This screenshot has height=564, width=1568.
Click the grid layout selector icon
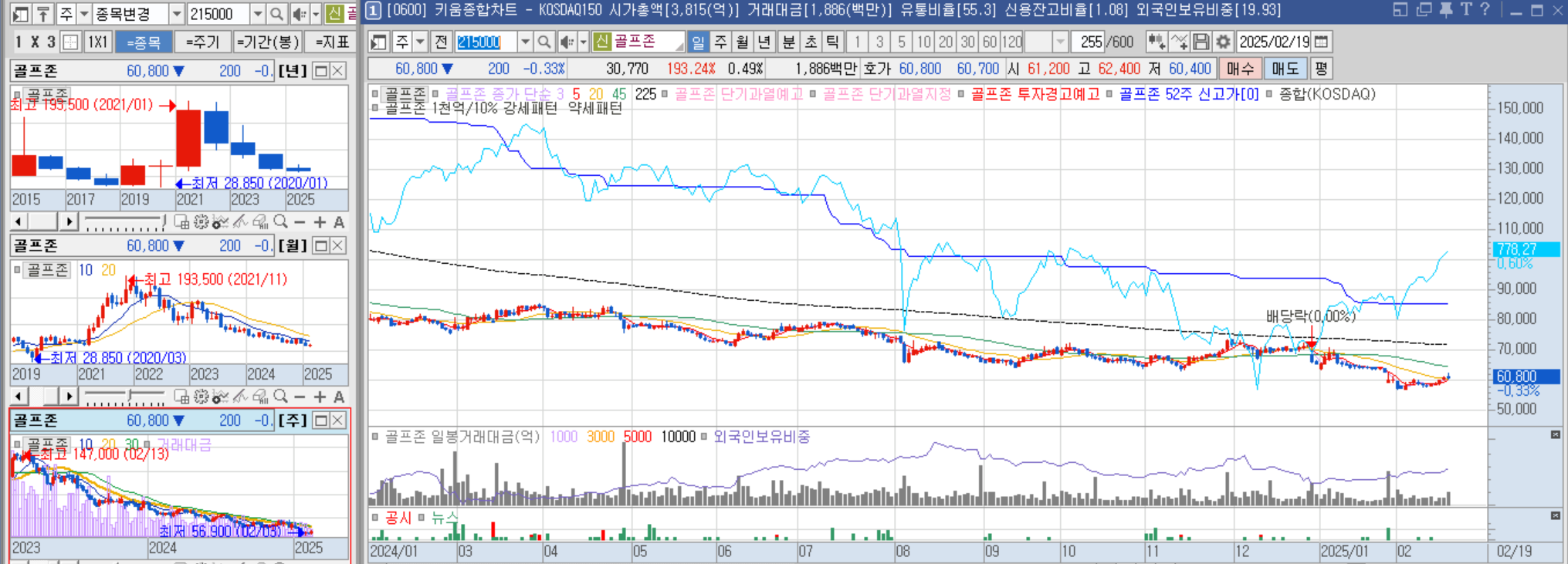[x=70, y=42]
